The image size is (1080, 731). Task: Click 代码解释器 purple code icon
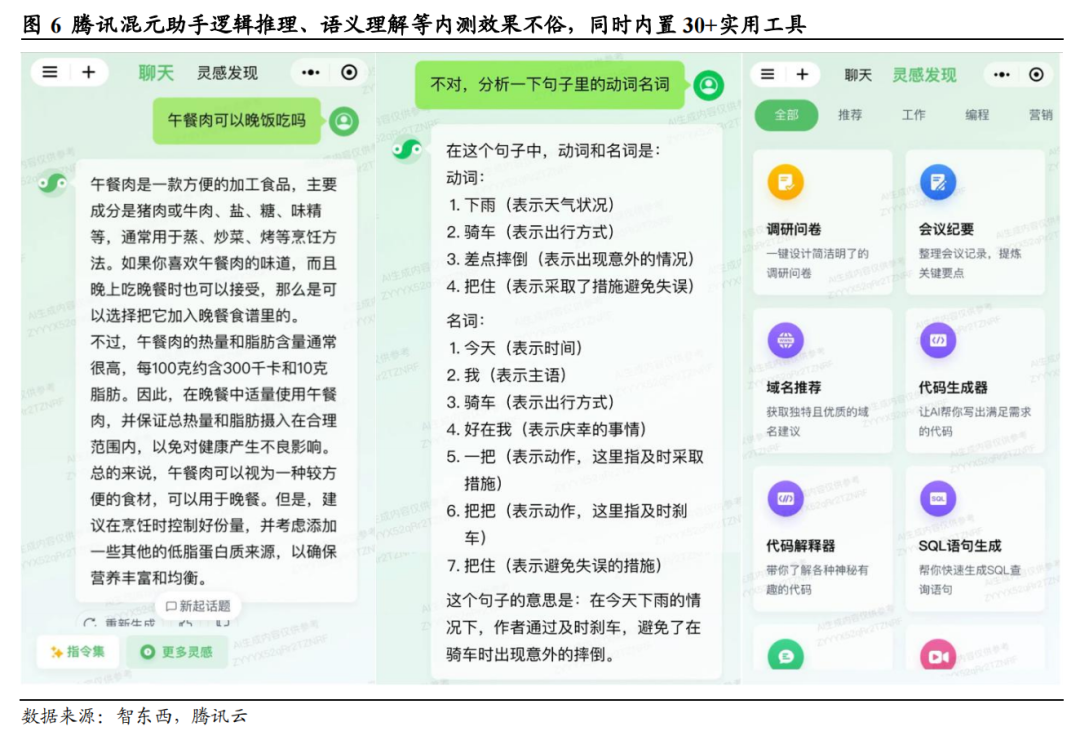pyautogui.click(x=785, y=499)
